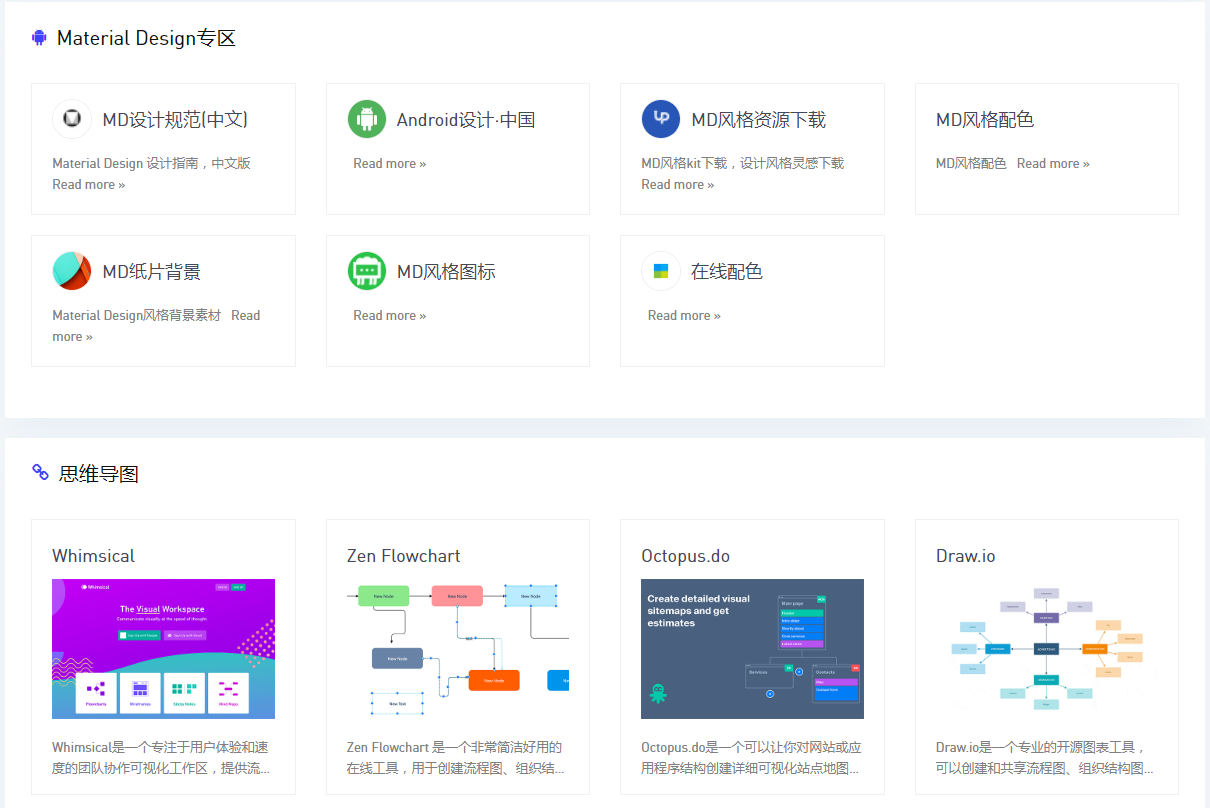Click the blue MD风格资源下载 logo icon
Viewport: 1210px width, 808px height.
click(x=661, y=119)
